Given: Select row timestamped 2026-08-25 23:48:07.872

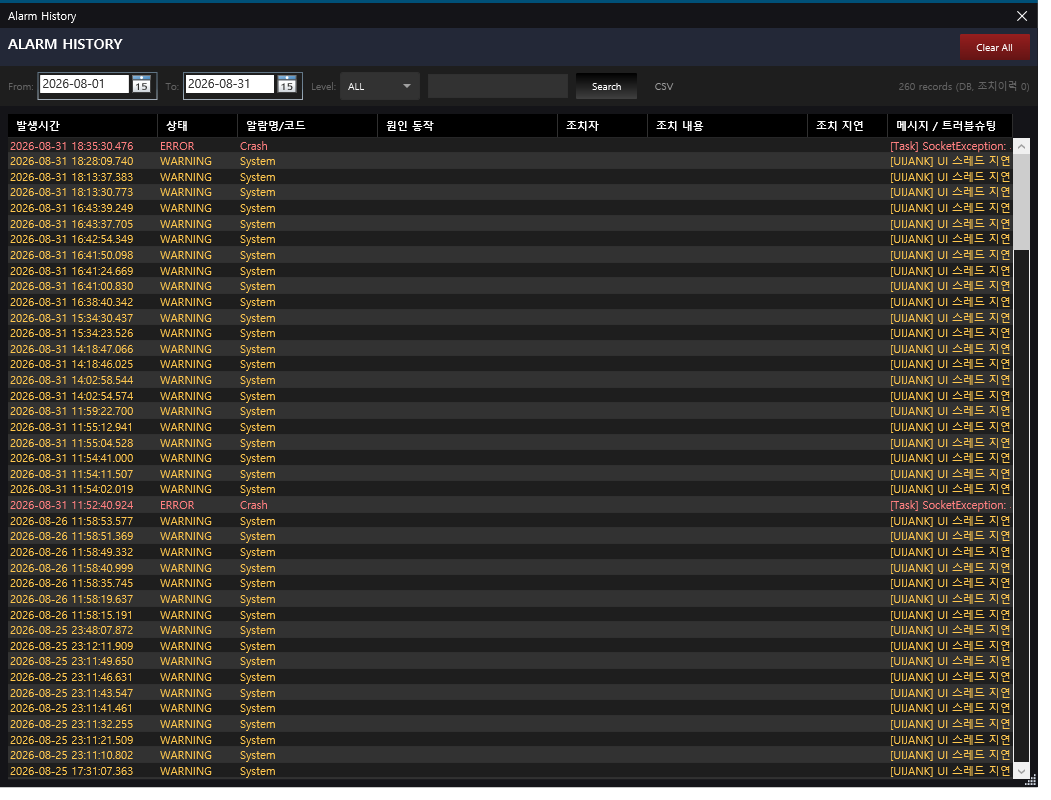Looking at the screenshot, I should (x=510, y=630).
